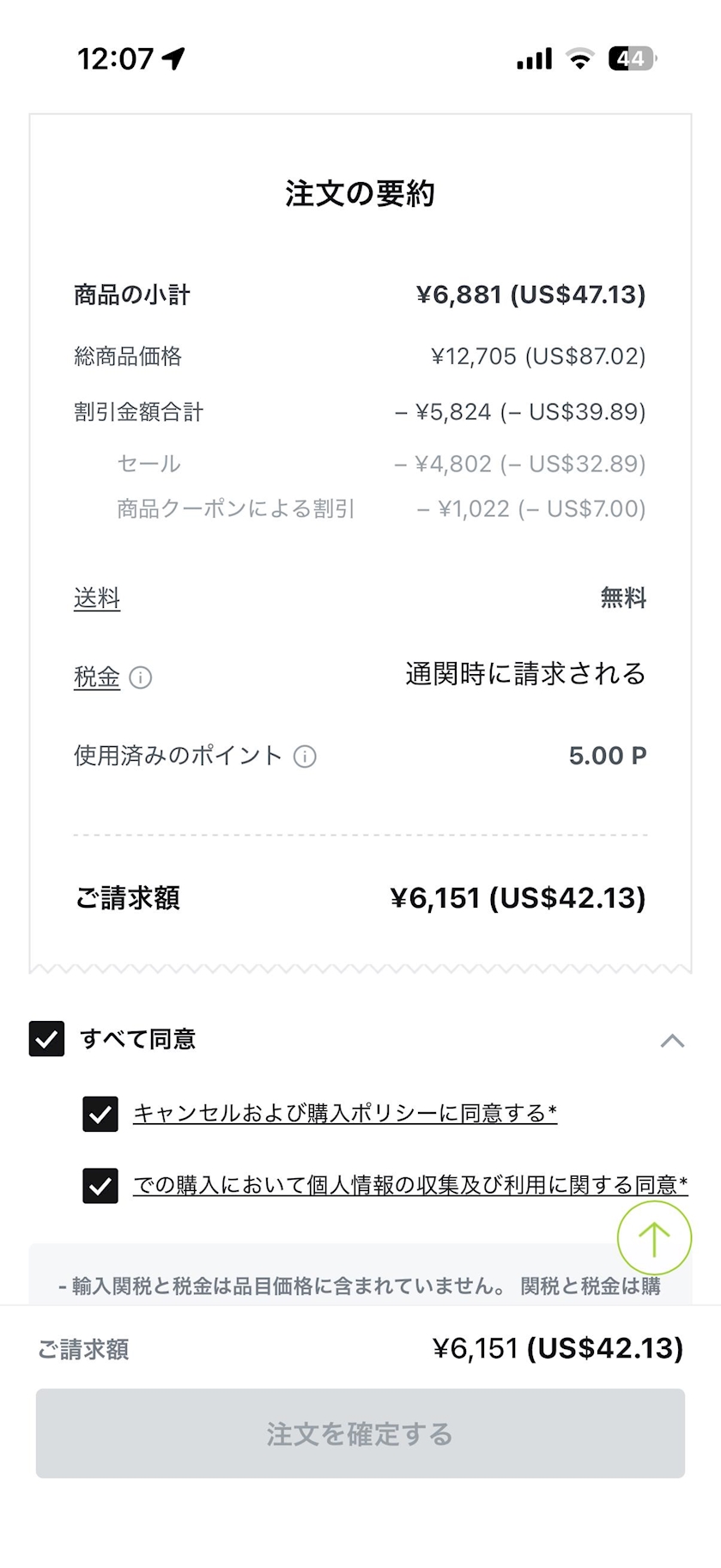
Task: Collapse the agreement list chevron
Action: [x=672, y=1041]
